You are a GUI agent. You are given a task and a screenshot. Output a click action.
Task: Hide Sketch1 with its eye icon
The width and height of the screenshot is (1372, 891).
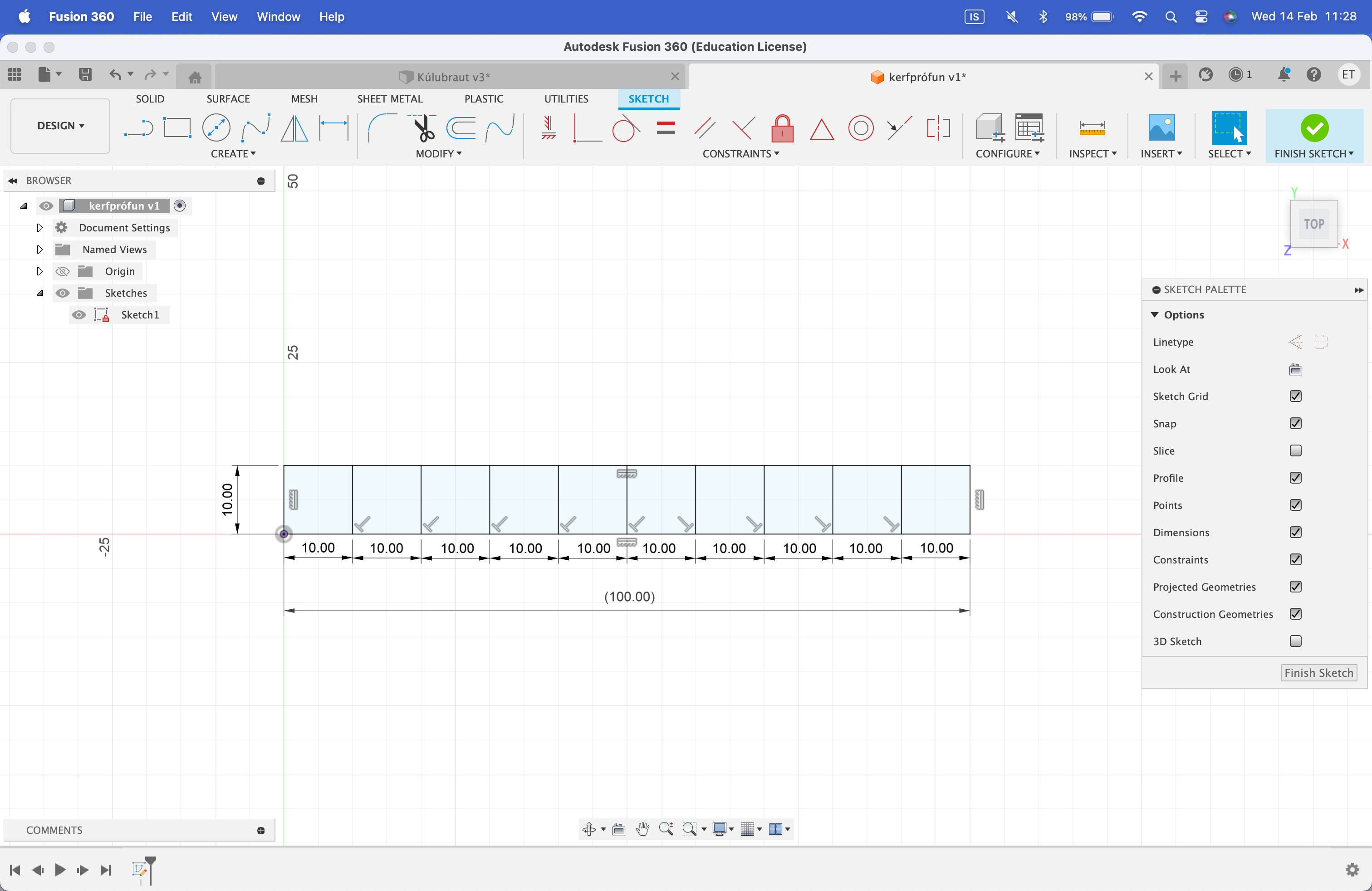click(79, 315)
